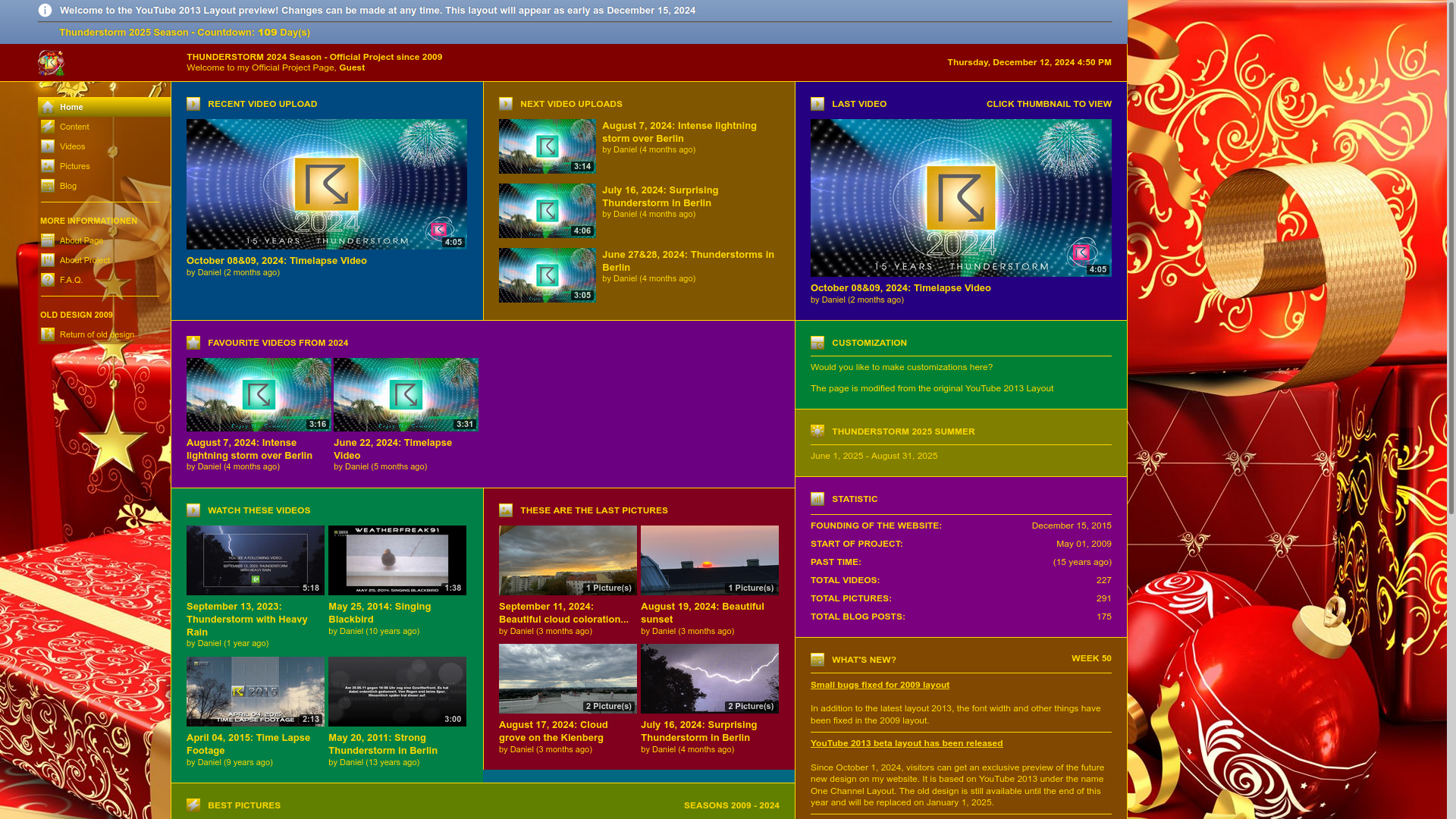Click the site logo in the header
Viewport: 1456px width, 819px height.
coord(51,63)
